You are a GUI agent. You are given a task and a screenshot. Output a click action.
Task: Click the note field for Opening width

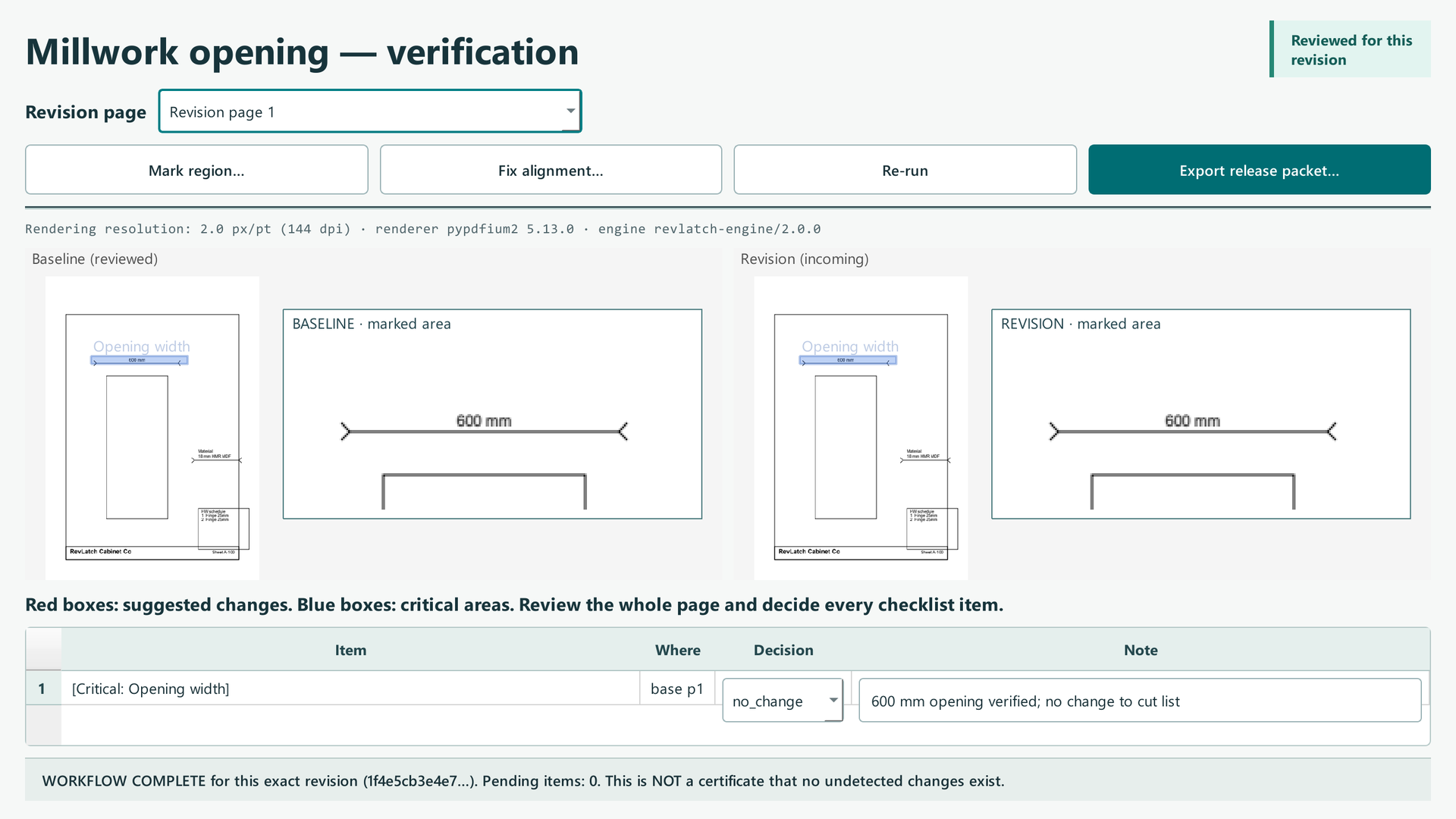tap(1140, 701)
